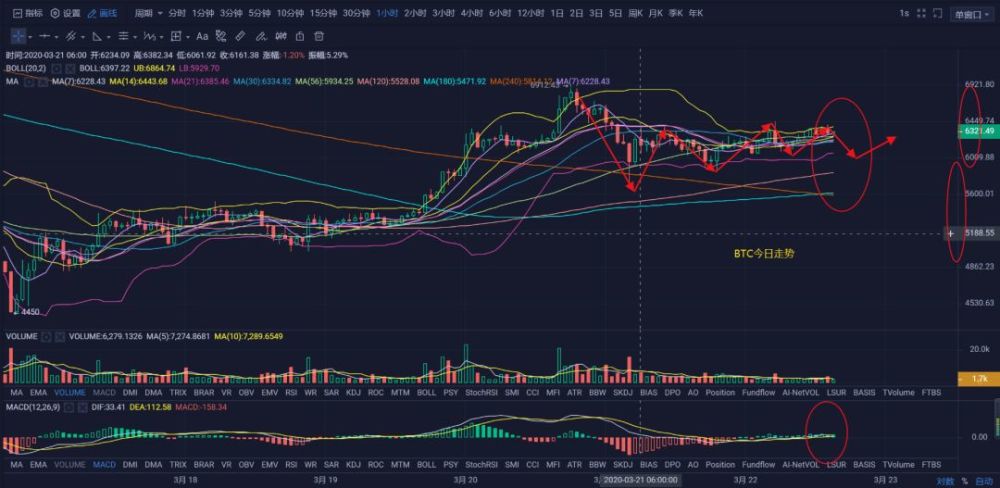1000x488 pixels.
Task: Open the MACD(12,26,9) settings icon
Action: pyautogui.click(x=69, y=406)
